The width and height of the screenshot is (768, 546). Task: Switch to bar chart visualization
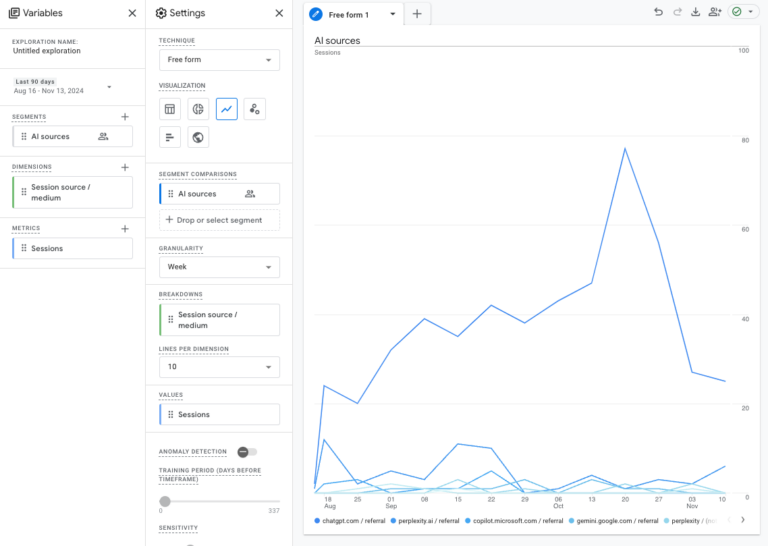[x=170, y=137]
